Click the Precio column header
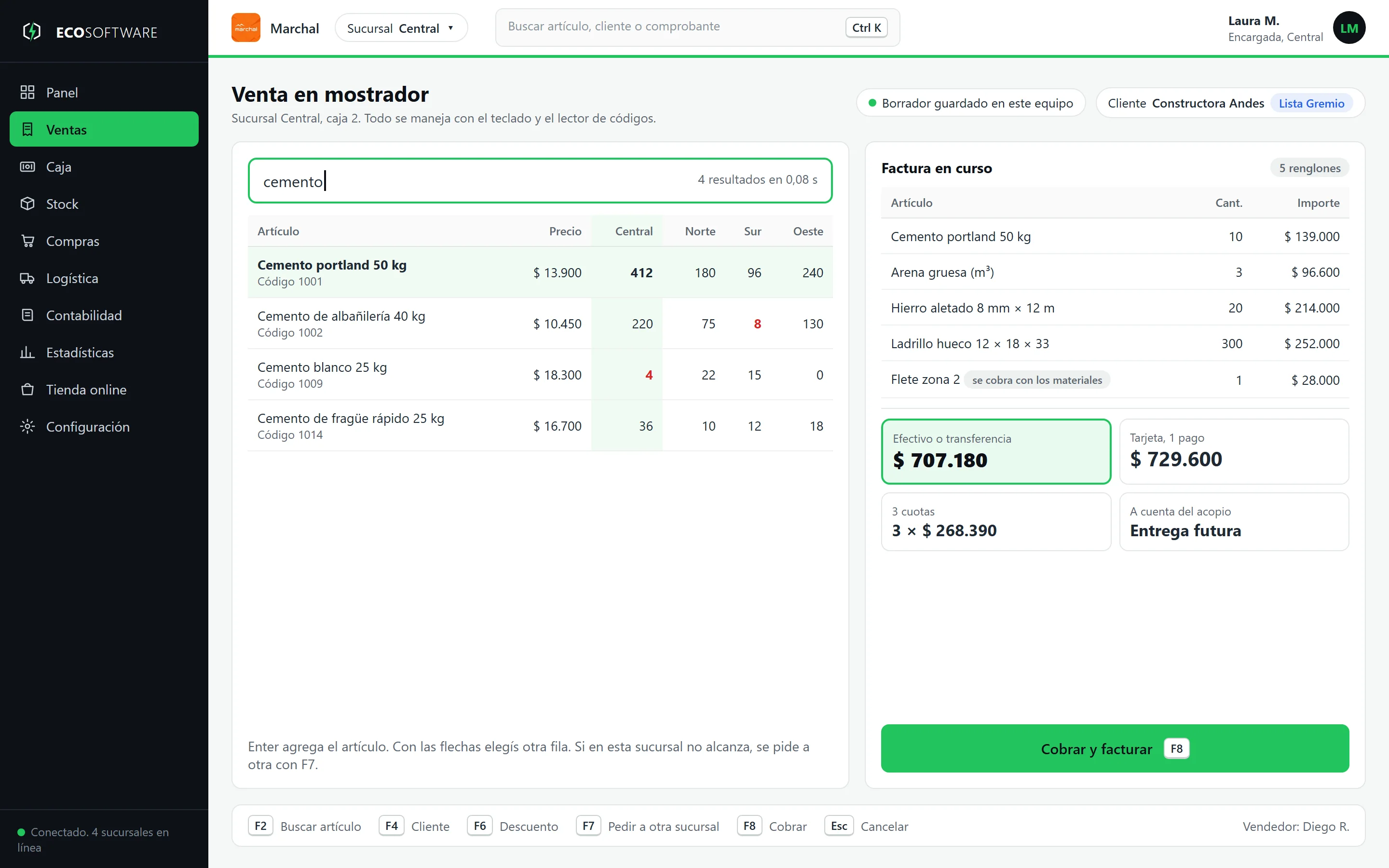1389x868 pixels. (x=565, y=231)
